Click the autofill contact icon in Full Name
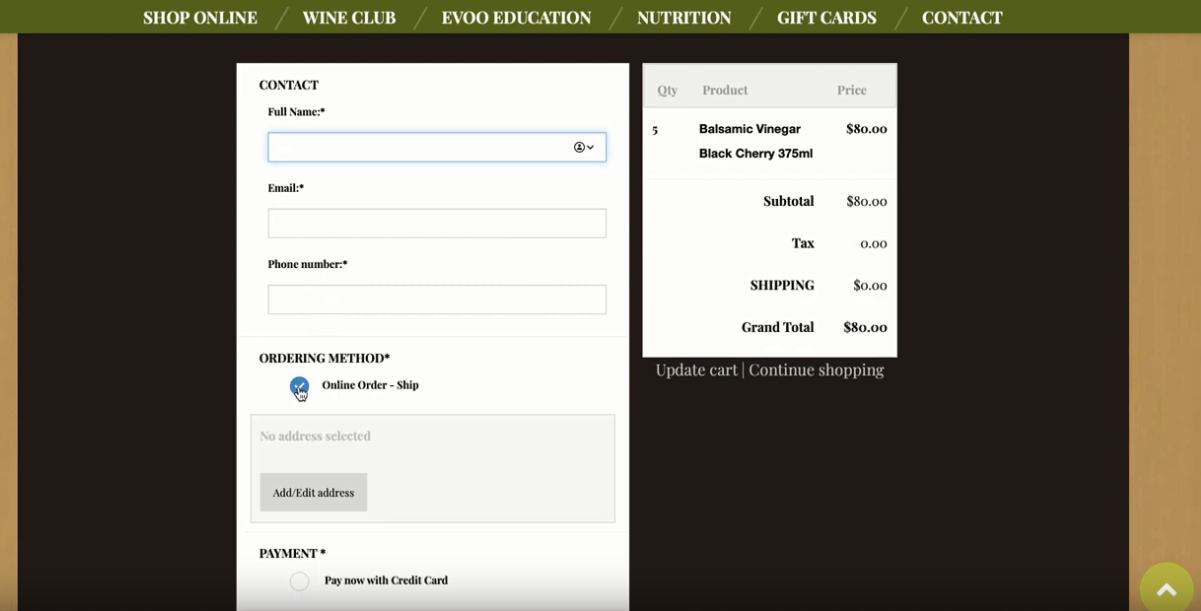Viewport: 1201px width, 611px height. [x=584, y=147]
